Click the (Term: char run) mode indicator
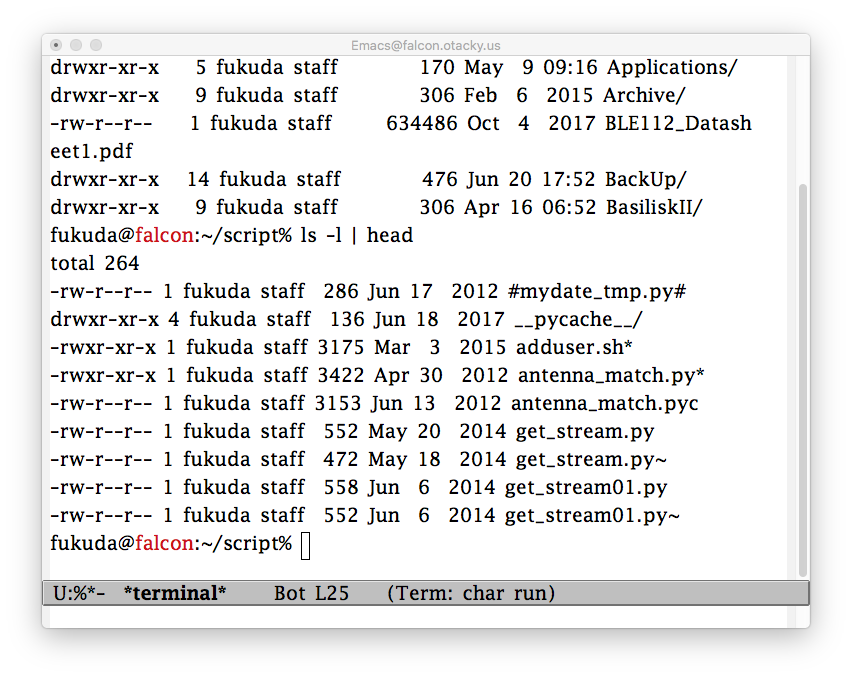Image resolution: width=852 pixels, height=678 pixels. tap(471, 593)
